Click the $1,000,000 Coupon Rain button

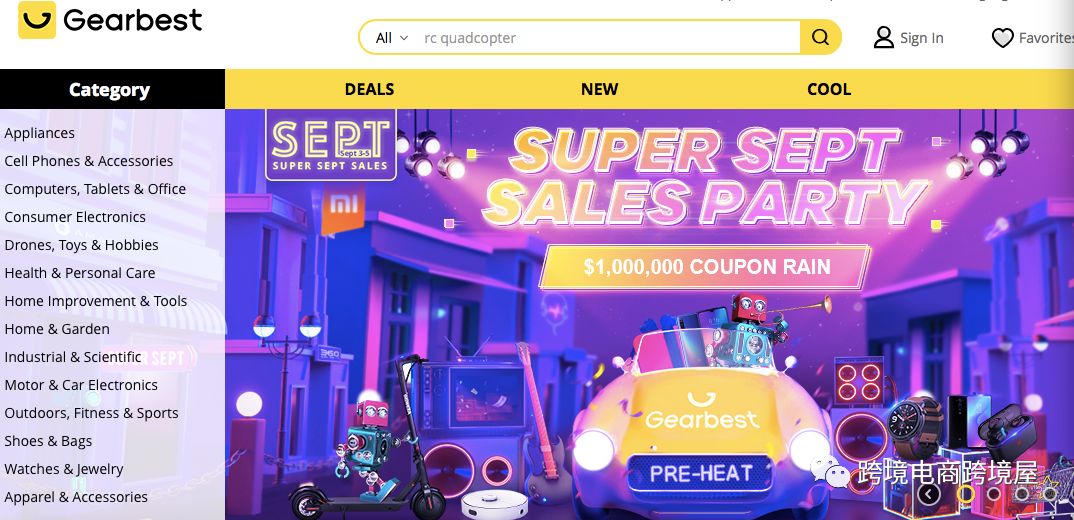(x=705, y=267)
